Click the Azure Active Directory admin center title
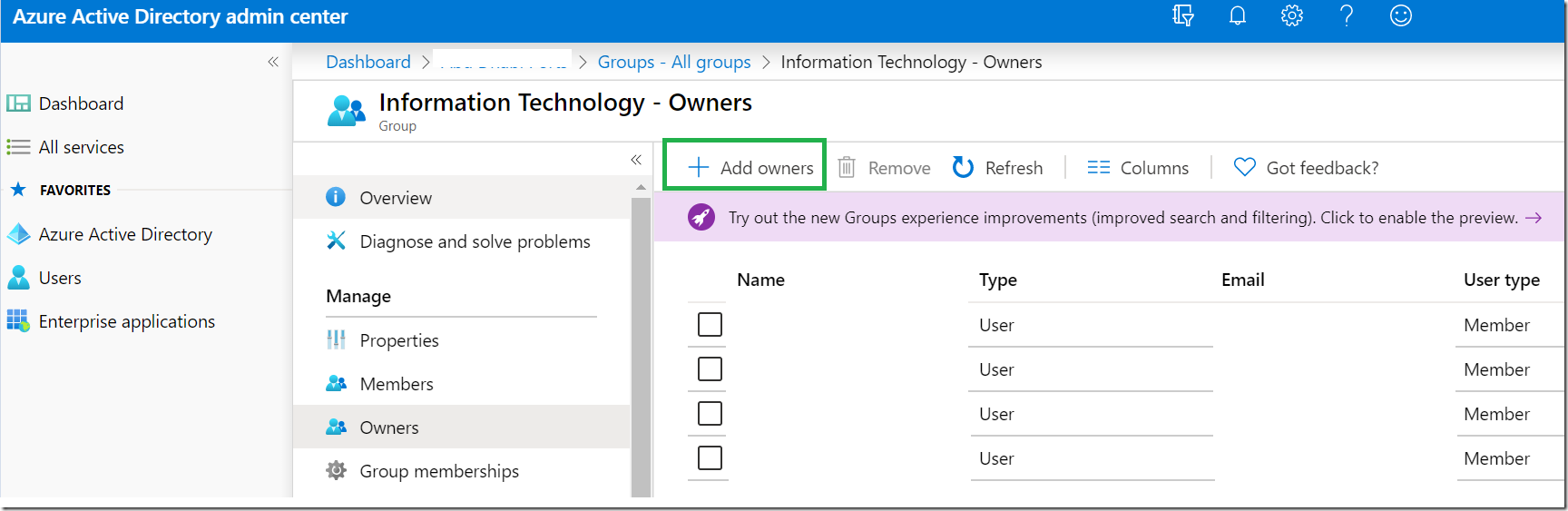 pos(180,16)
